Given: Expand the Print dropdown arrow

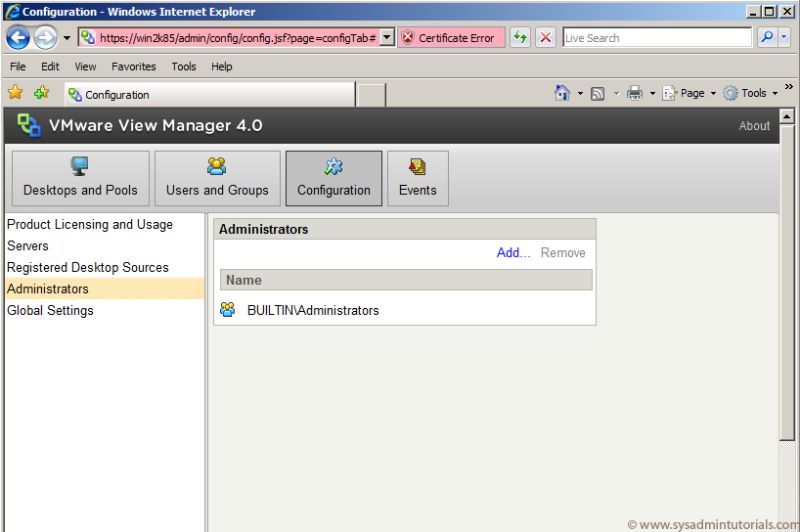Looking at the screenshot, I should [x=652, y=93].
